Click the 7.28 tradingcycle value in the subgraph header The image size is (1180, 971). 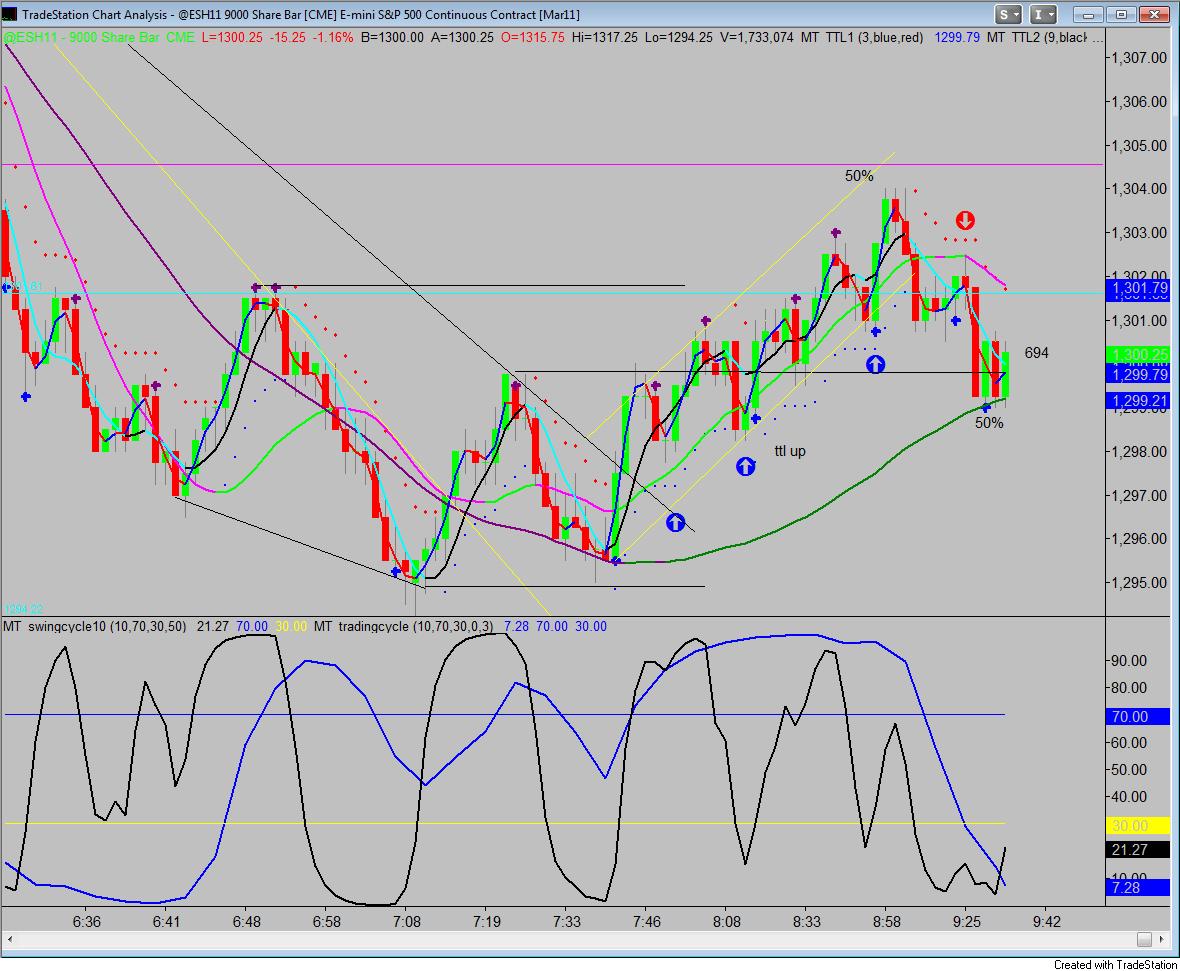point(516,626)
